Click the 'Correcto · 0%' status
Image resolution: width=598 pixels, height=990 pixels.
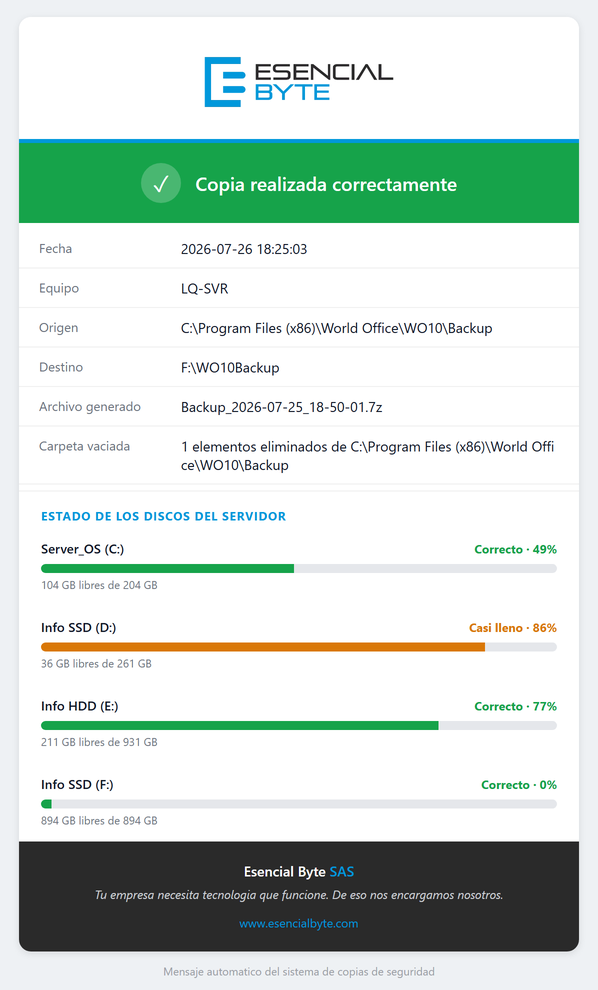pos(519,785)
